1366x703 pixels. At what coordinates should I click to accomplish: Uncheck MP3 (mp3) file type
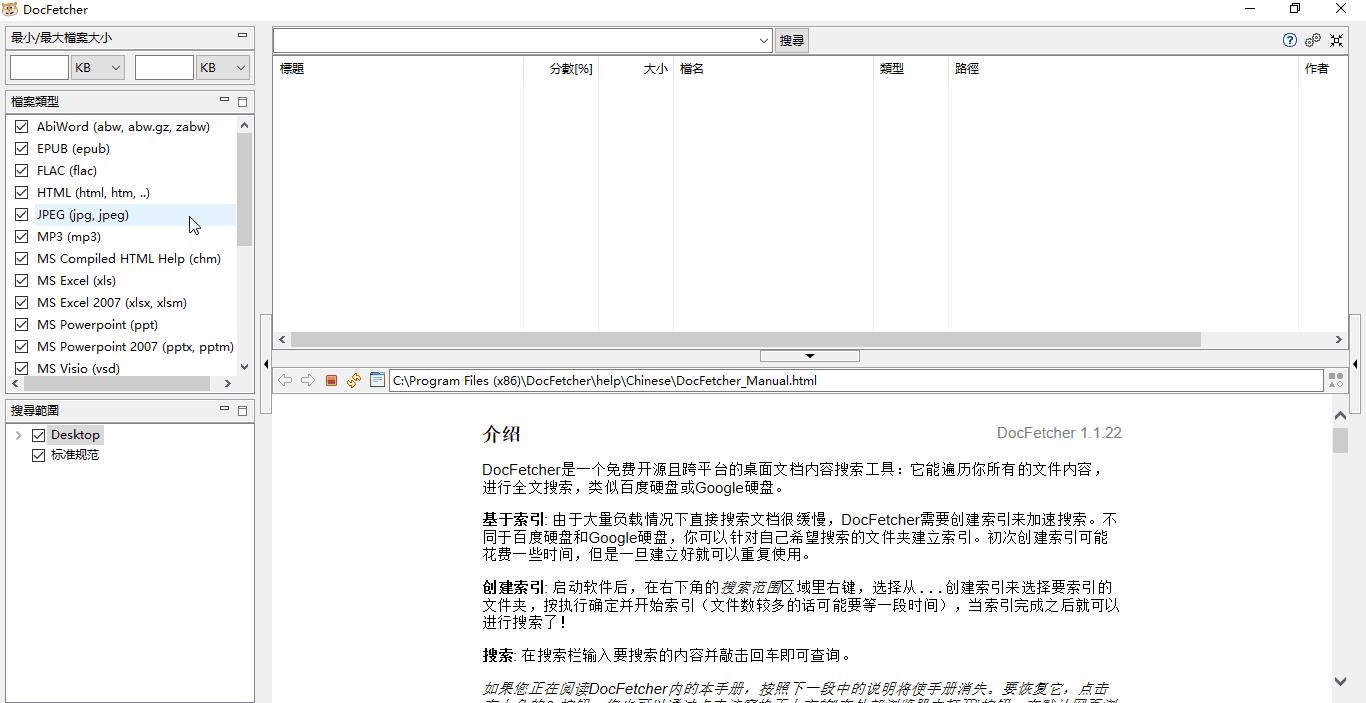click(x=22, y=237)
